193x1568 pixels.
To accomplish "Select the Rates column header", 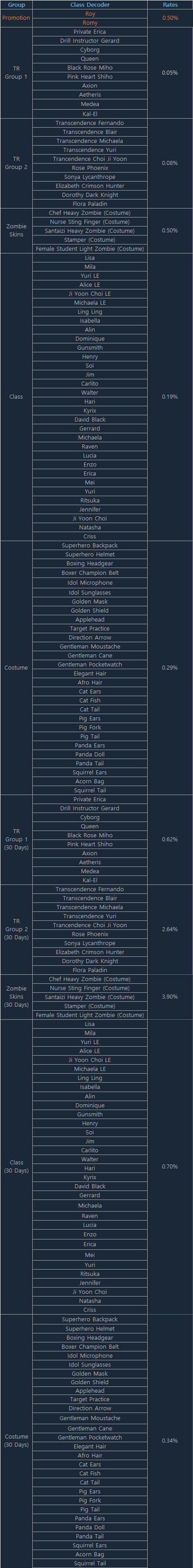I will pos(170,5).
